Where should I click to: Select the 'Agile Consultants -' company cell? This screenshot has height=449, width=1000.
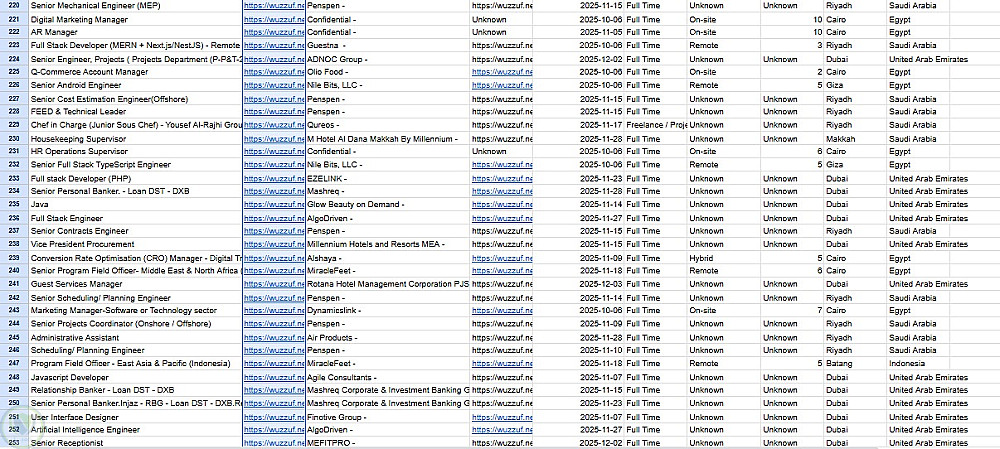(387, 377)
